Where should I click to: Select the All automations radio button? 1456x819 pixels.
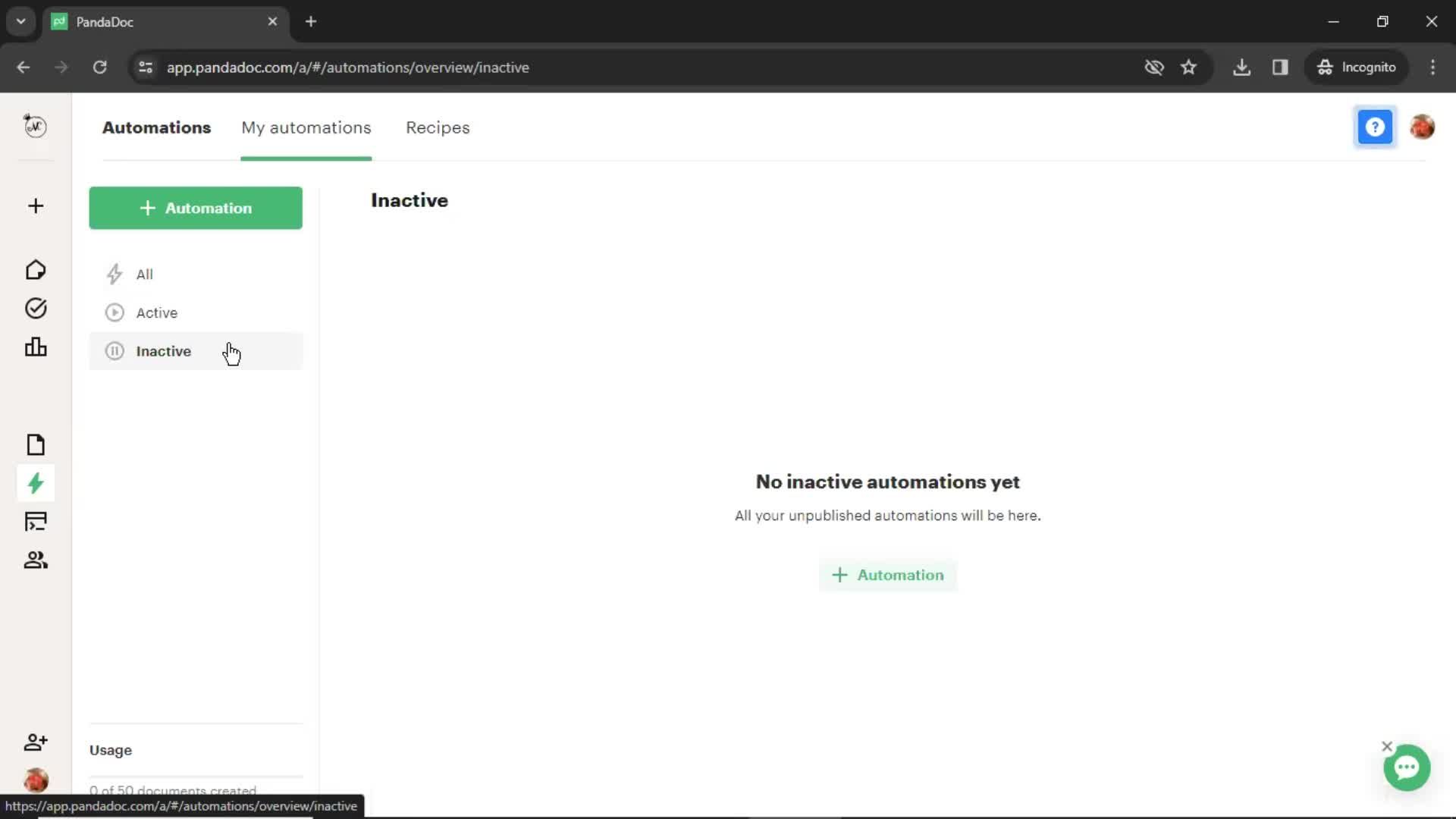pos(144,274)
